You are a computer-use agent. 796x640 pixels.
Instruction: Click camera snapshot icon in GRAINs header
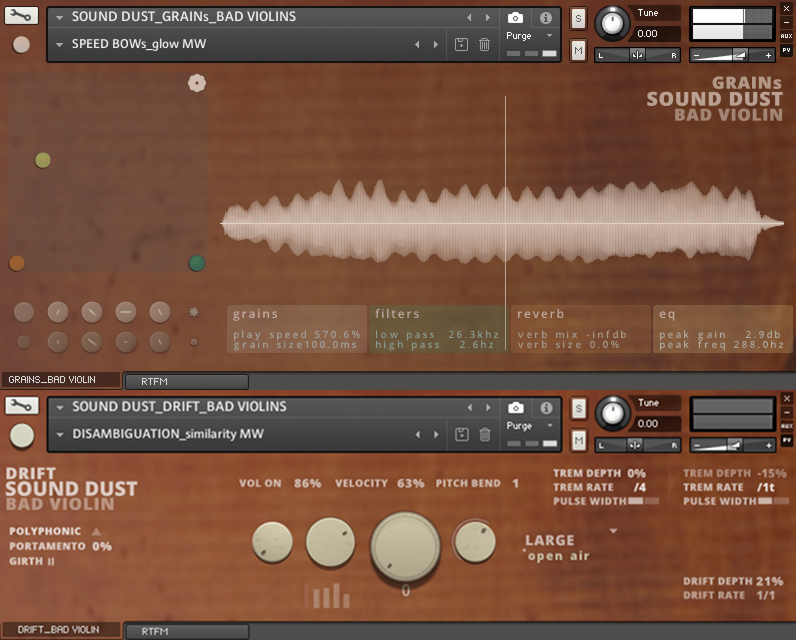515,18
